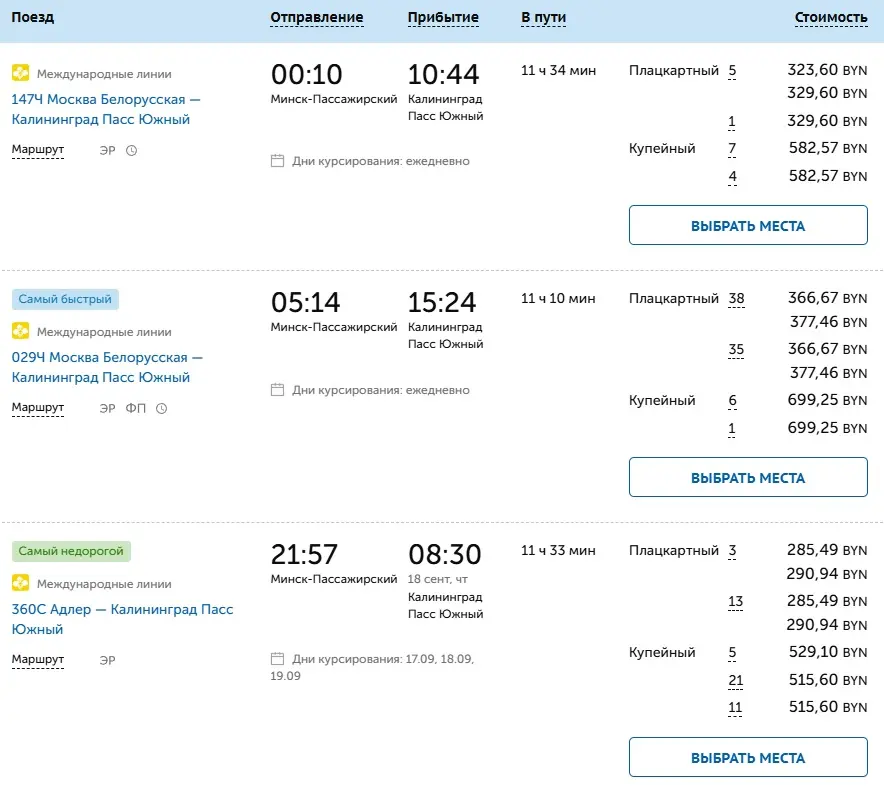Click the yellow international lines icon for train 147Ч
This screenshot has width=884, height=787.
pyautogui.click(x=20, y=73)
